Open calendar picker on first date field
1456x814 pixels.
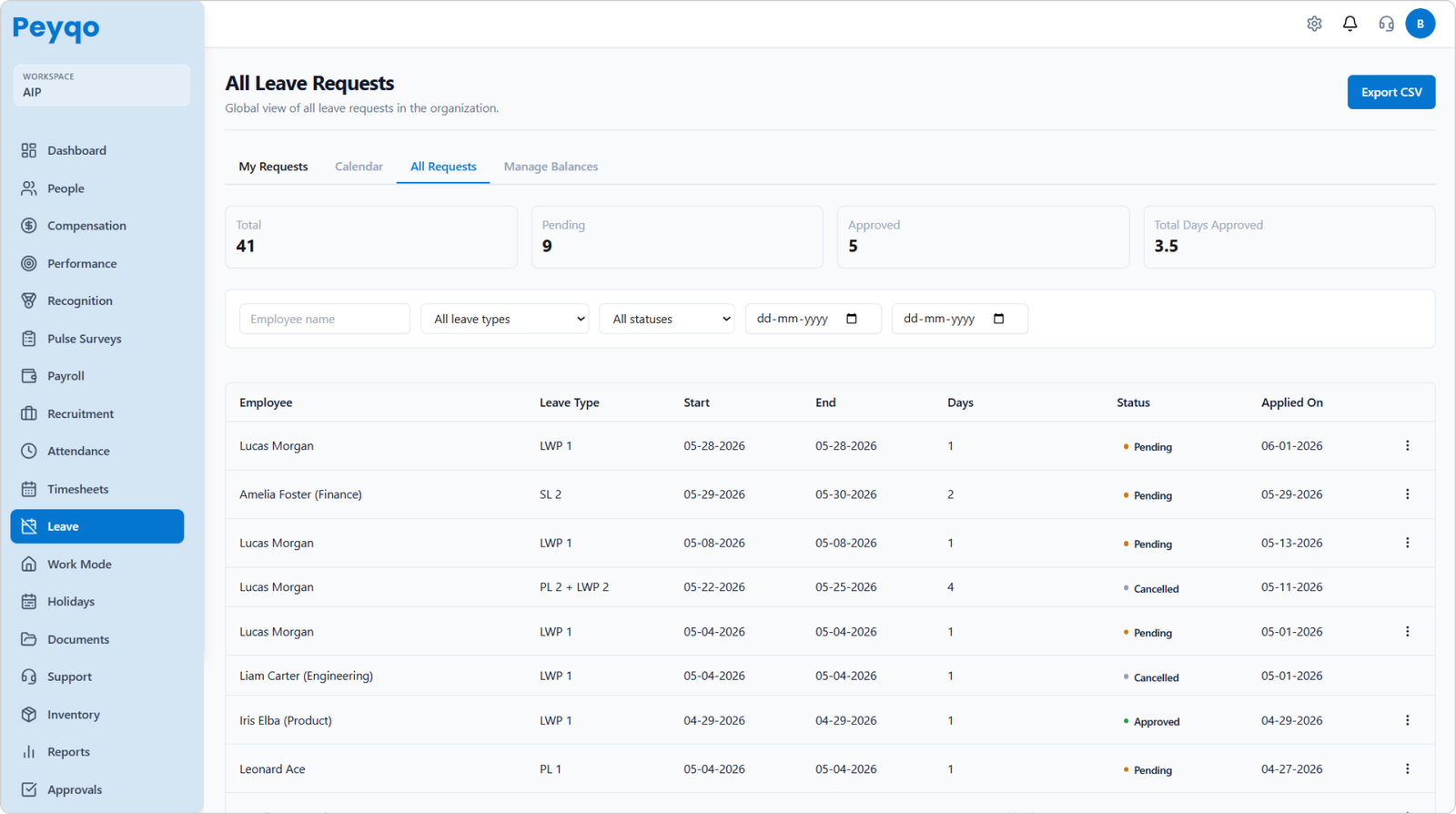pos(852,319)
